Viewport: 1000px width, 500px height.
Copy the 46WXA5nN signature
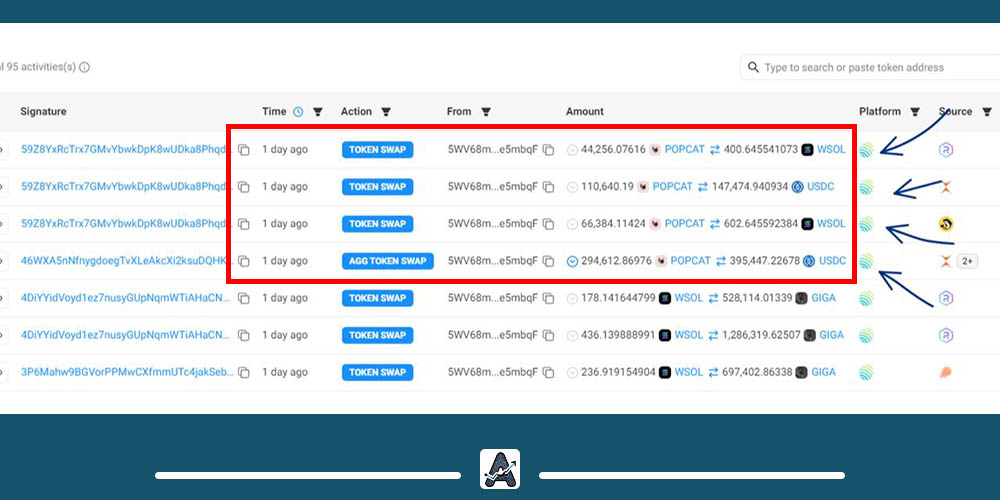244,261
